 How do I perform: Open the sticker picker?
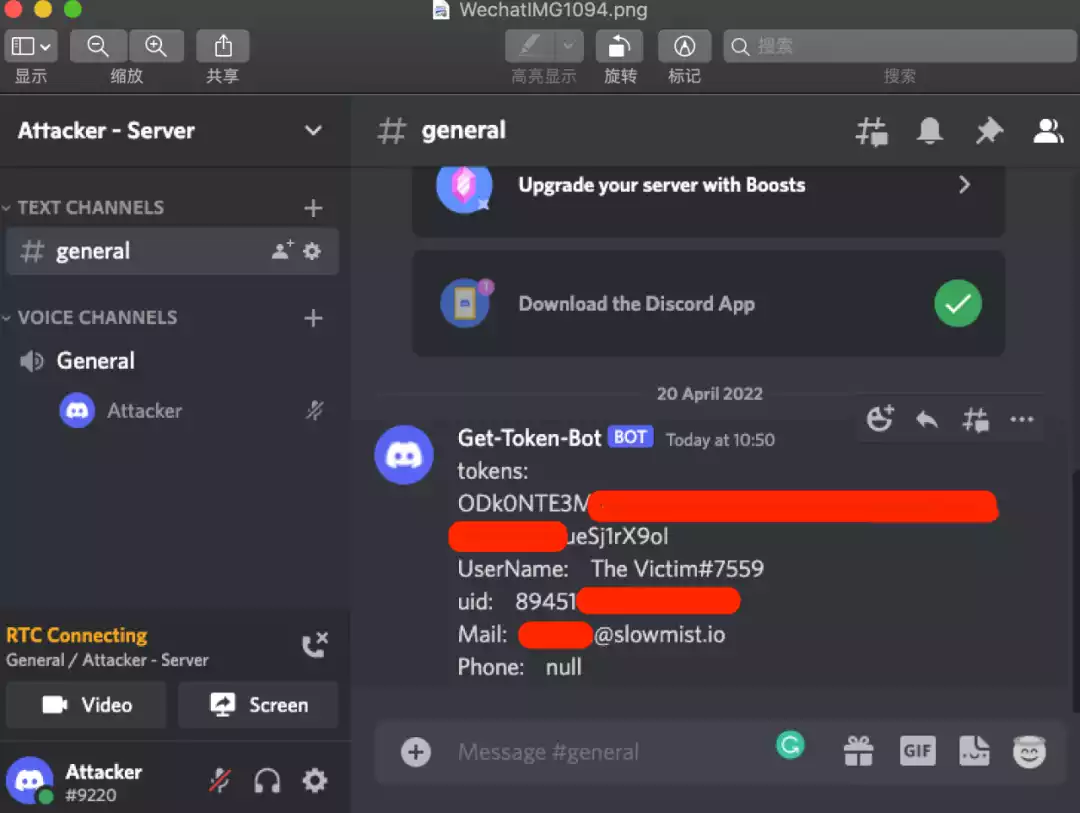point(974,750)
